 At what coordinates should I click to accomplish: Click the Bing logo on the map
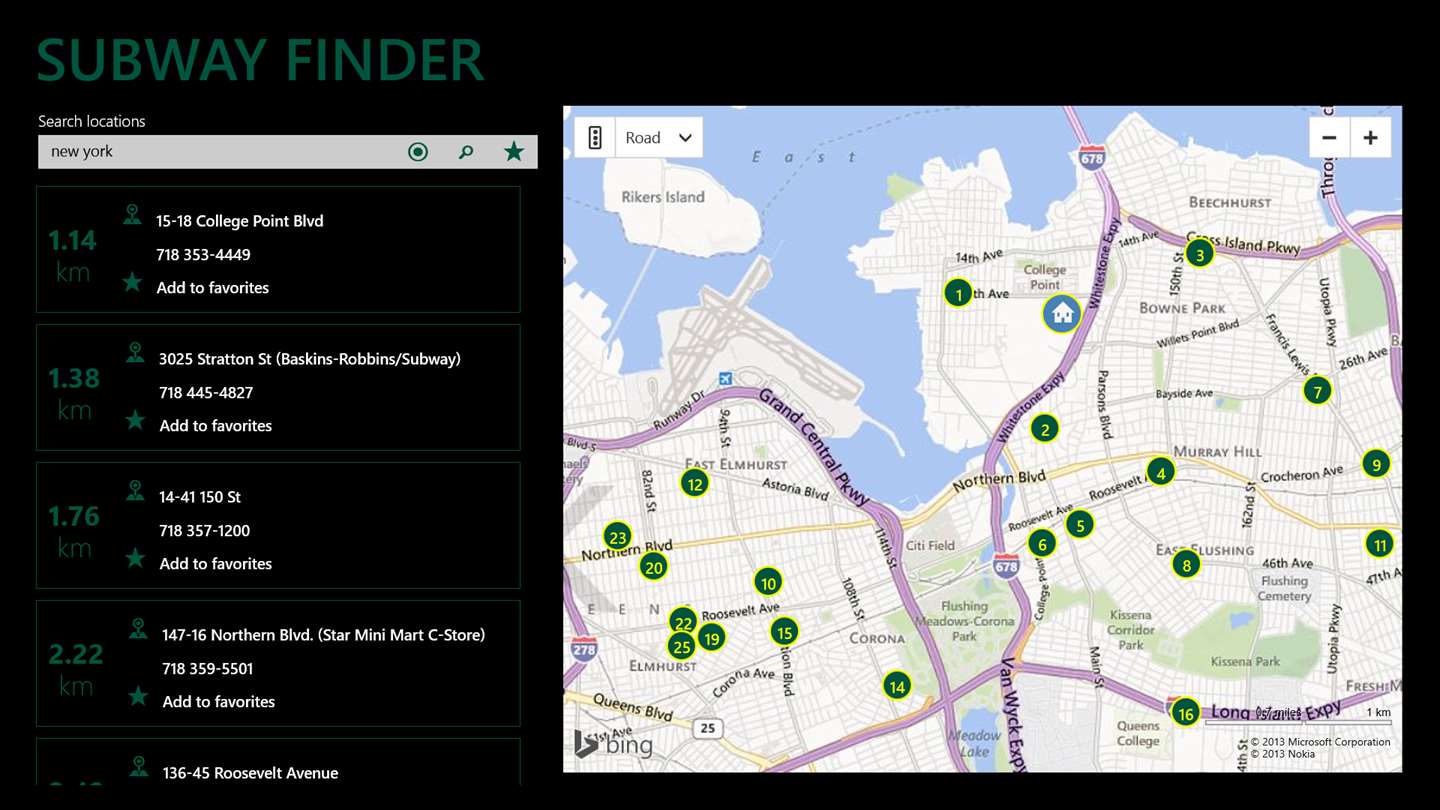613,744
